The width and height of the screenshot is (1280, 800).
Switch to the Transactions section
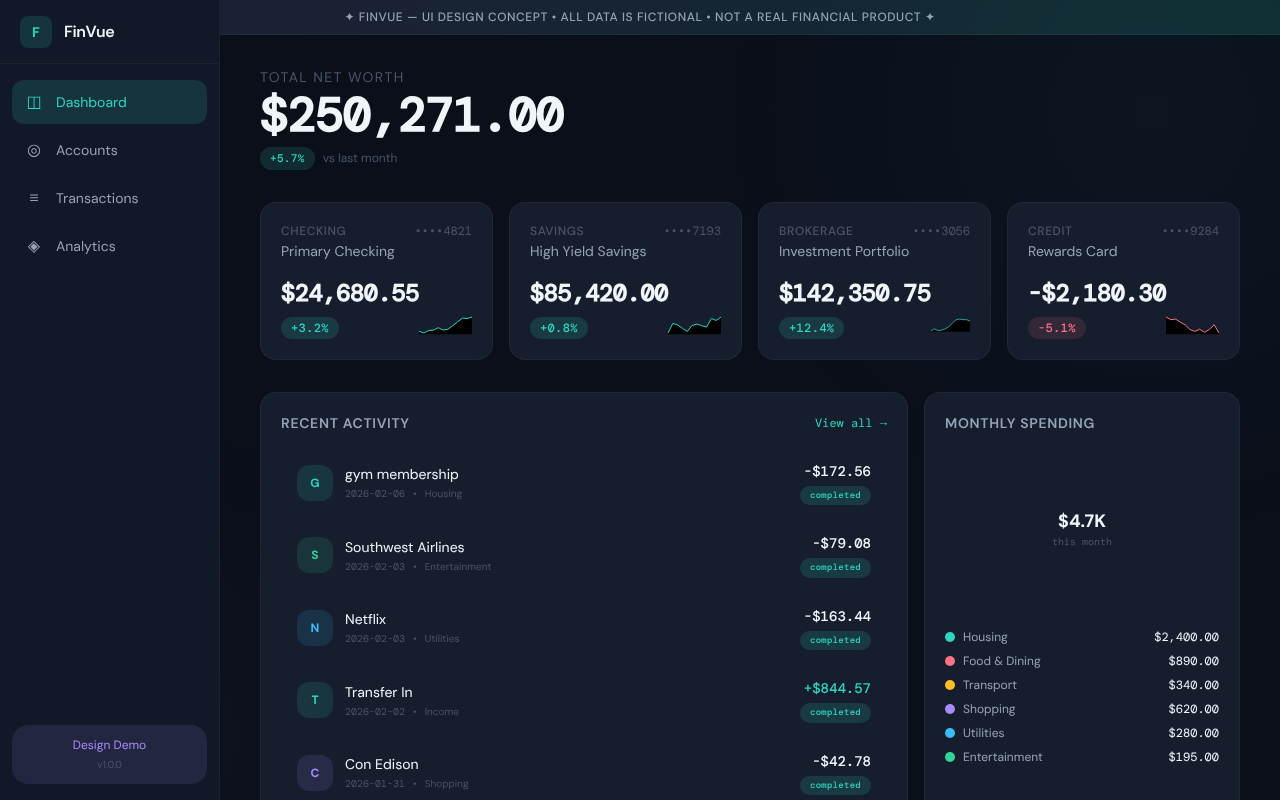point(97,198)
